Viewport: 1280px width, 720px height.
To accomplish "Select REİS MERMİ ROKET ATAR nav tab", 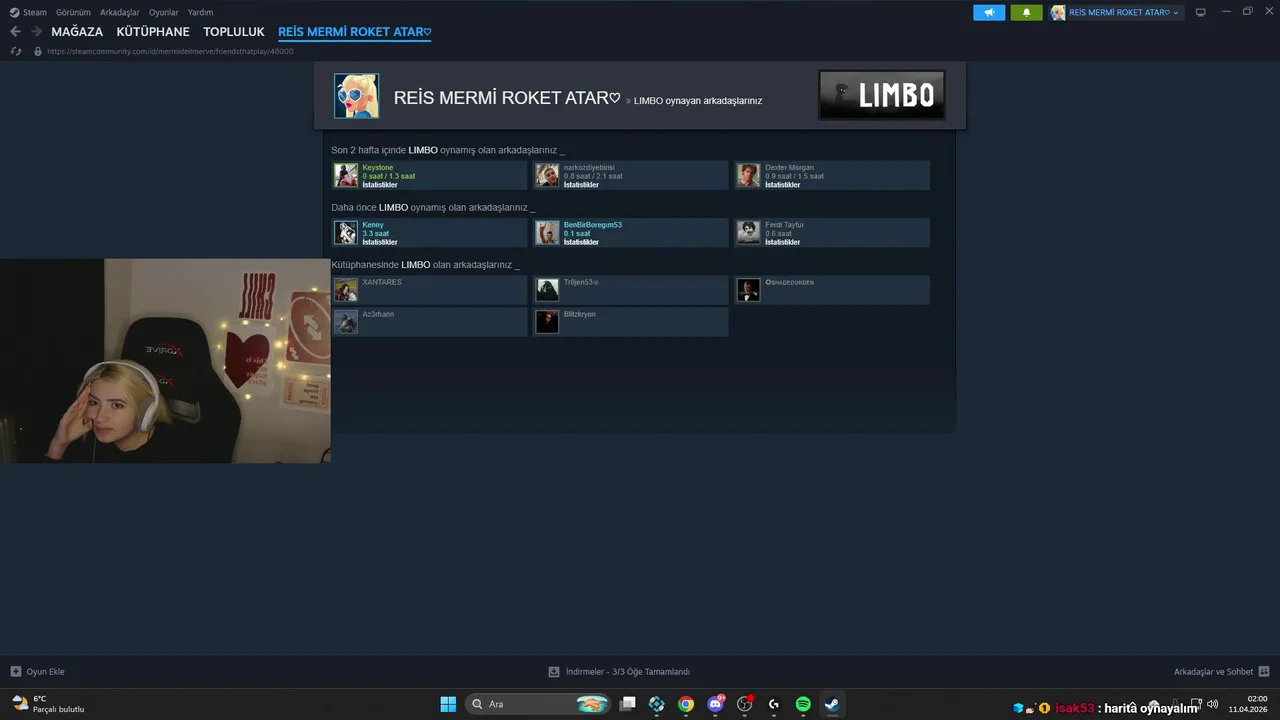I will point(355,32).
